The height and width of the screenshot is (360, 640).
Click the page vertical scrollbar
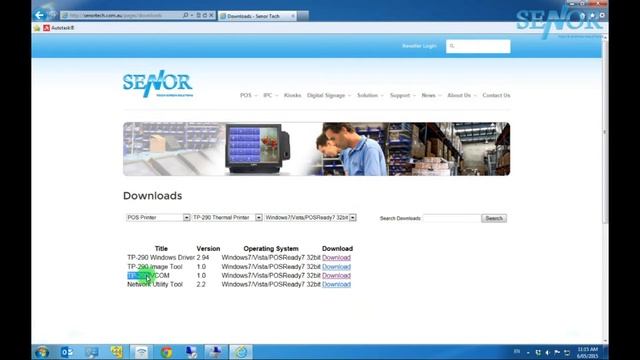[x=605, y=131]
